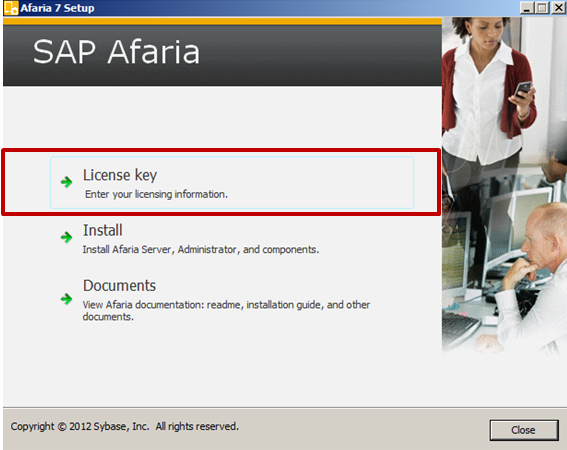
Task: Click "Enter your licensing information." text
Action: (156, 194)
